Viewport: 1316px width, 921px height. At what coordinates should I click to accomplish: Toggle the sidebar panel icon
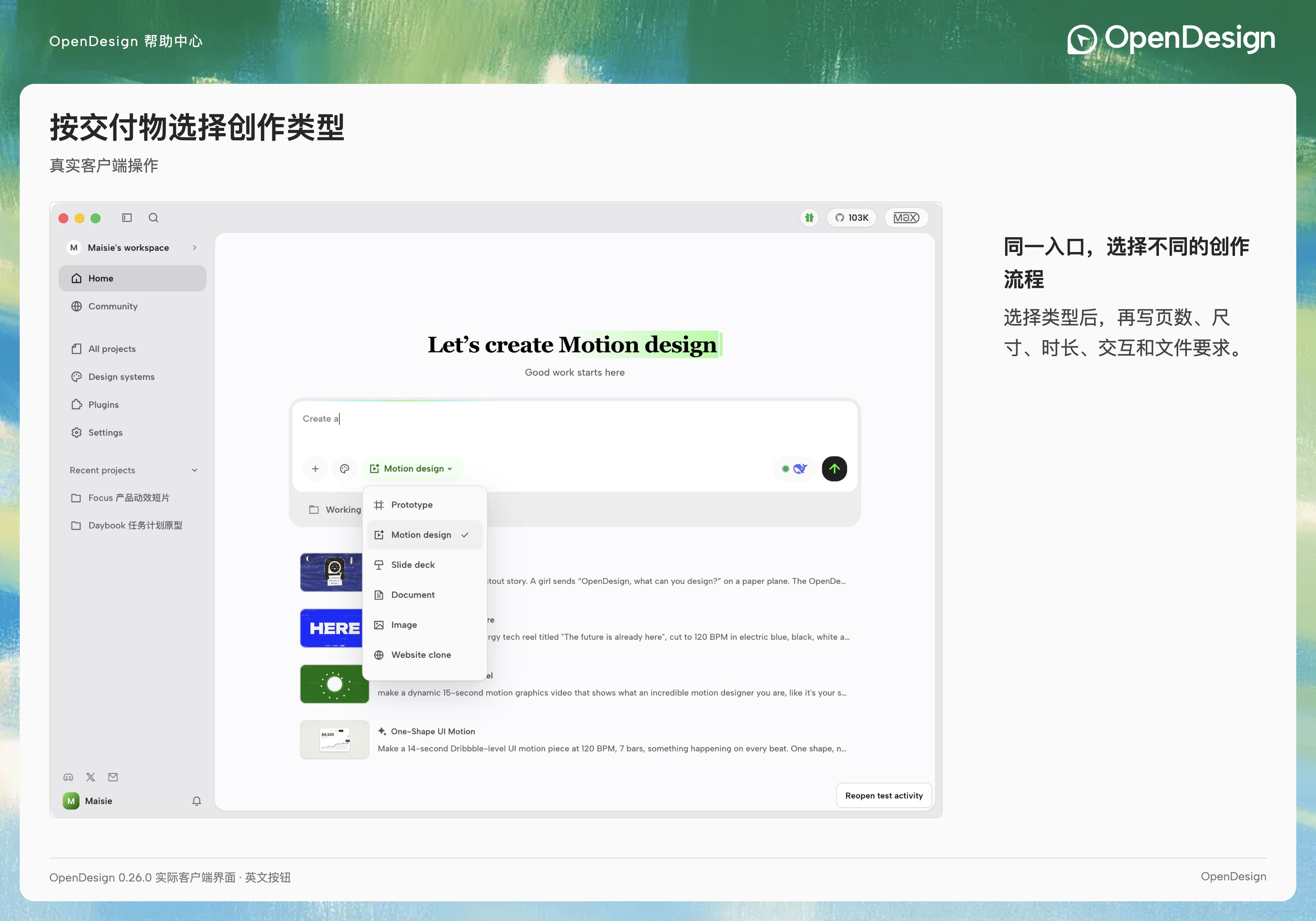pyautogui.click(x=127, y=218)
